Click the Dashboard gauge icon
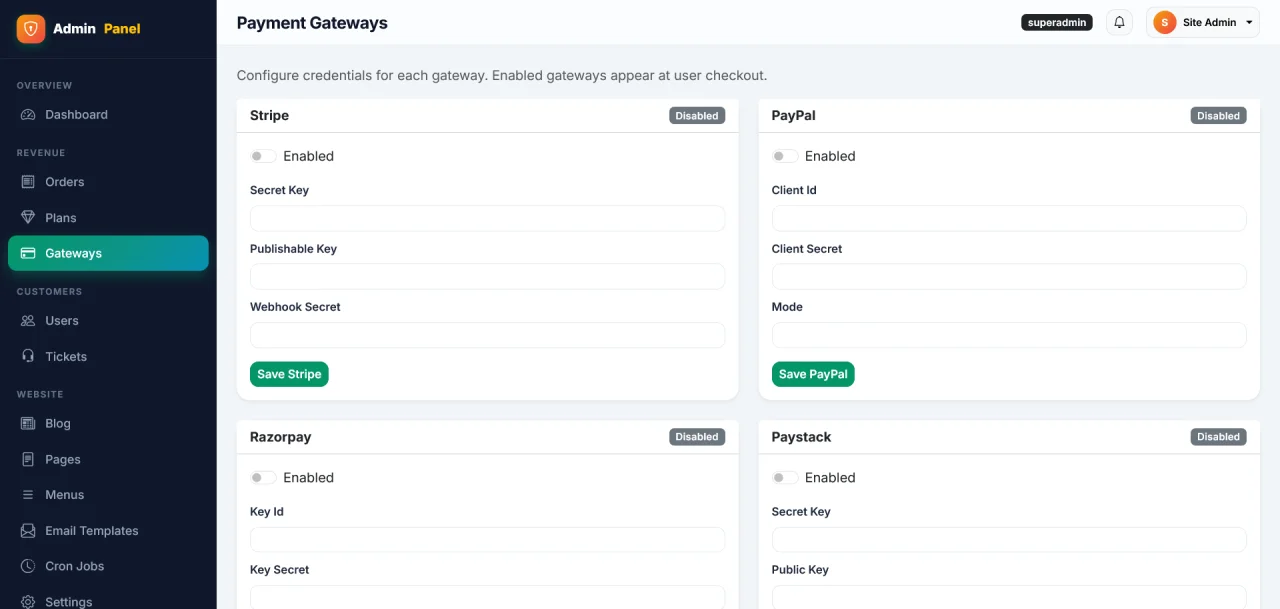Screen dimensions: 1280x609 click(28, 115)
